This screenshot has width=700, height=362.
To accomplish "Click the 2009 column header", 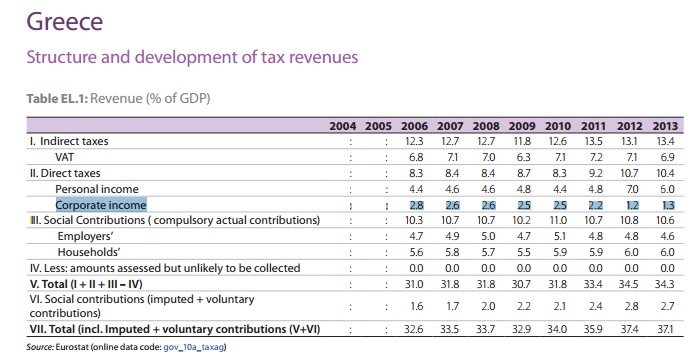I will coord(522,126).
